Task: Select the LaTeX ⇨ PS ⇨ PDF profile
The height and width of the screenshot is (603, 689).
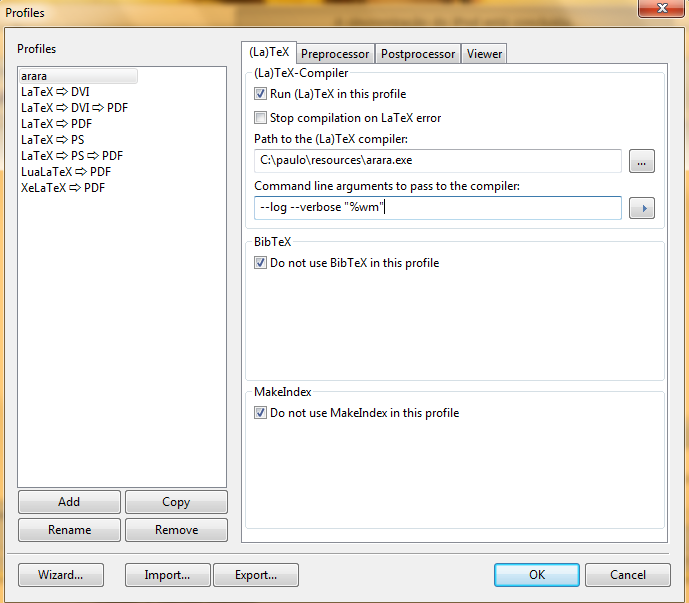Action: 72,155
